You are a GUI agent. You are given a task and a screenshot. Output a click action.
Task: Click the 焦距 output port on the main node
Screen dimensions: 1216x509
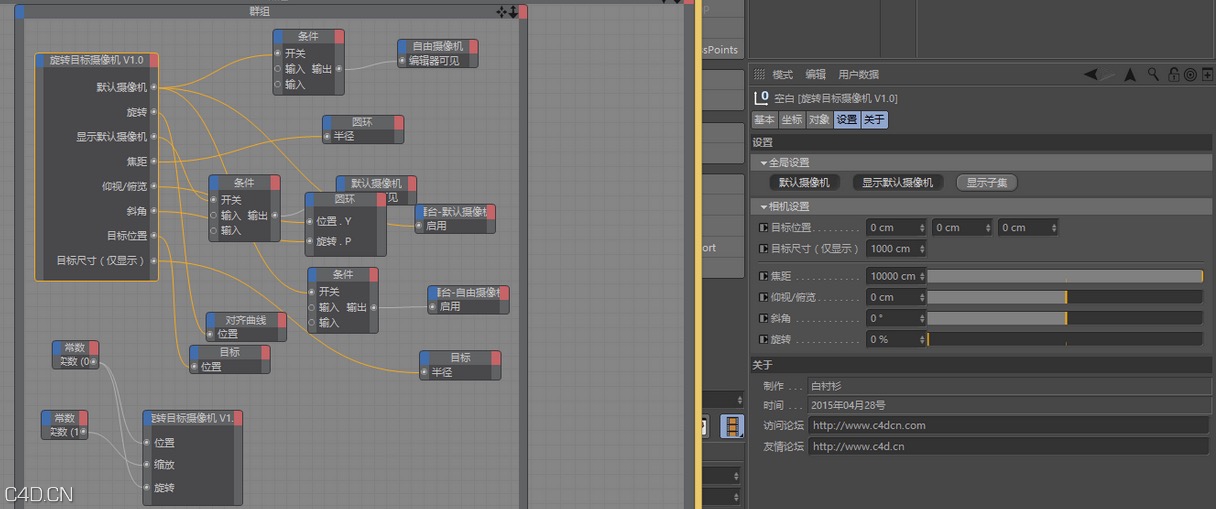154,161
